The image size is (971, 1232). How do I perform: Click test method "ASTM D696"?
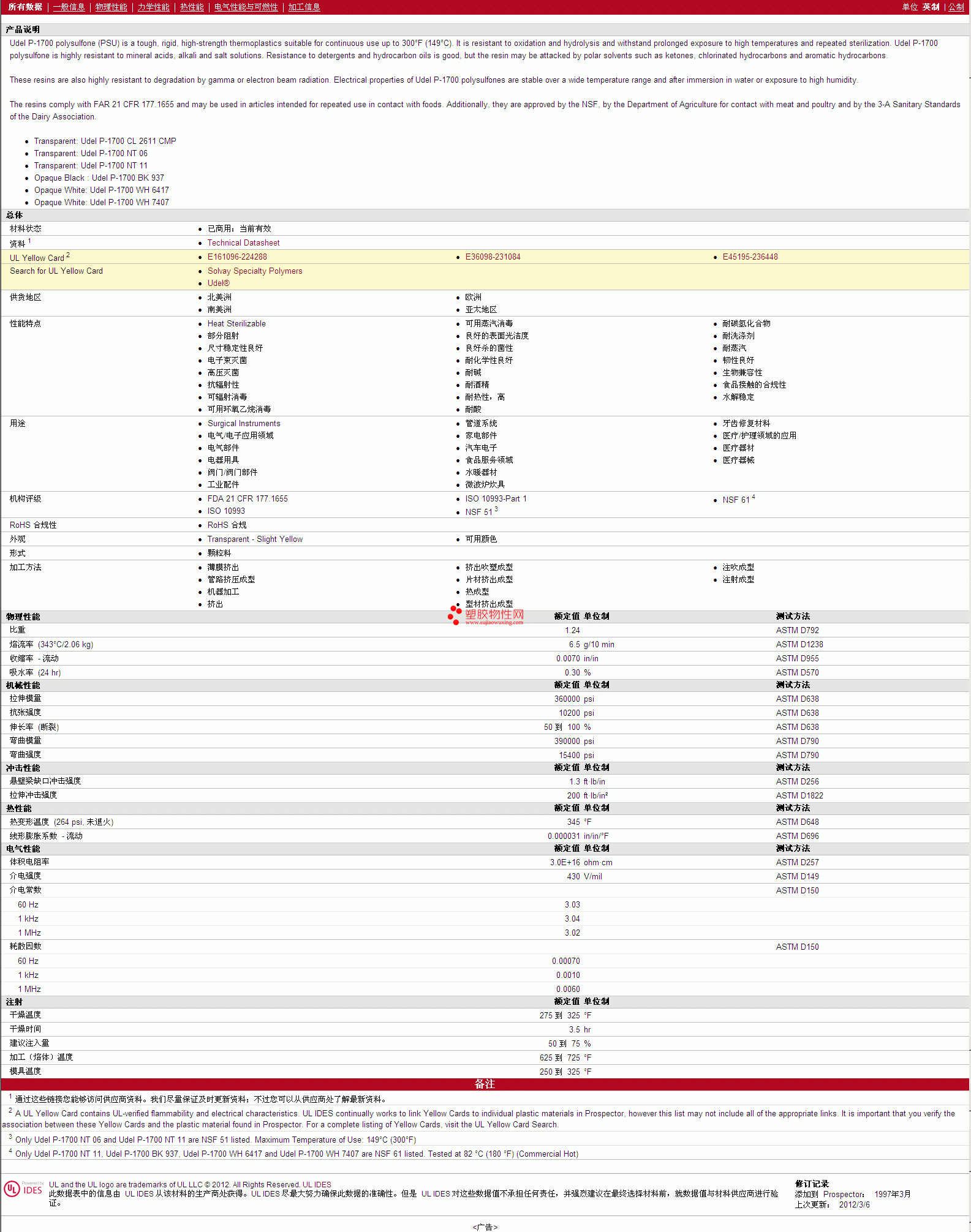coord(797,836)
